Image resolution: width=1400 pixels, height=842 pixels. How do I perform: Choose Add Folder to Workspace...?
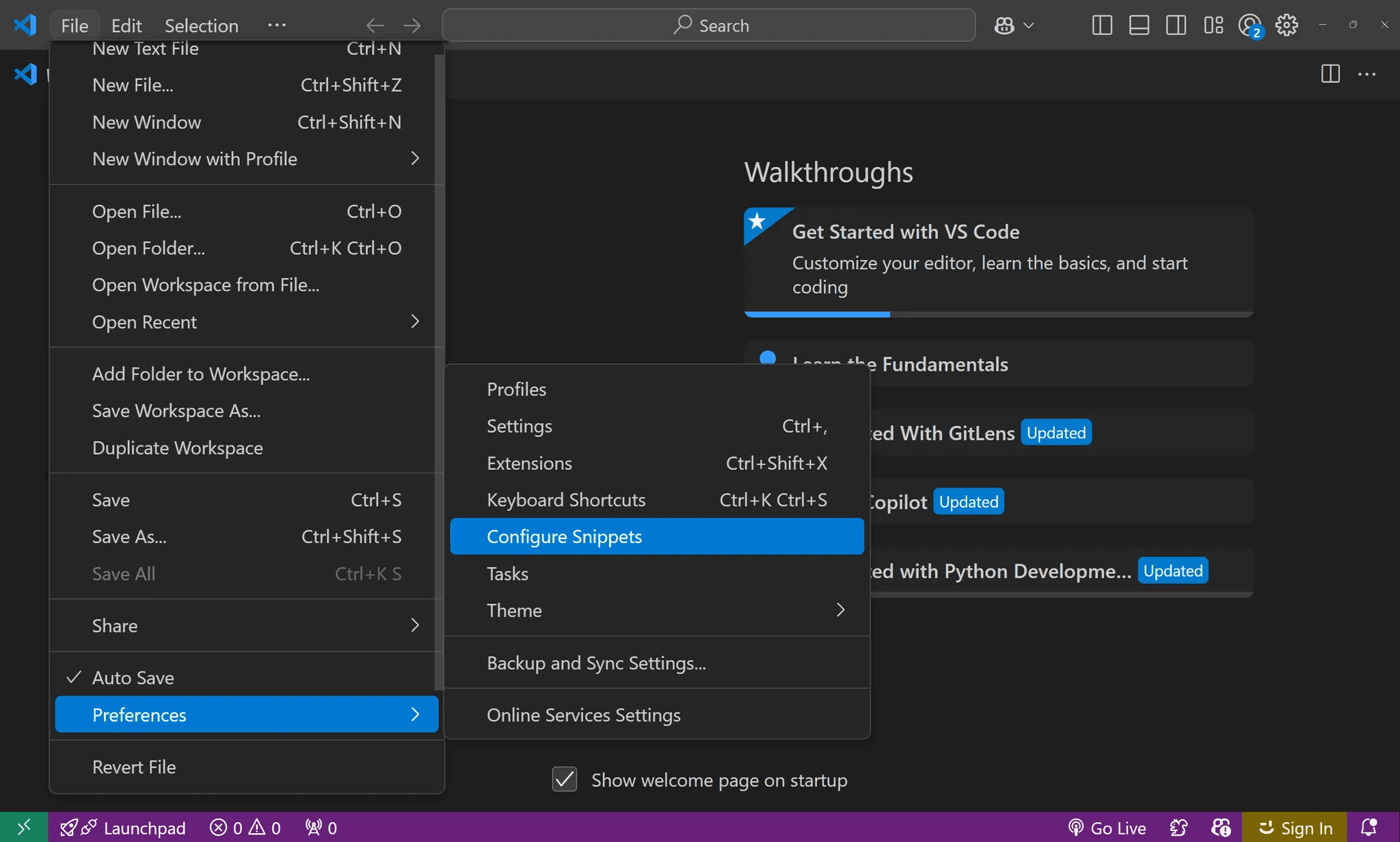coord(244,373)
